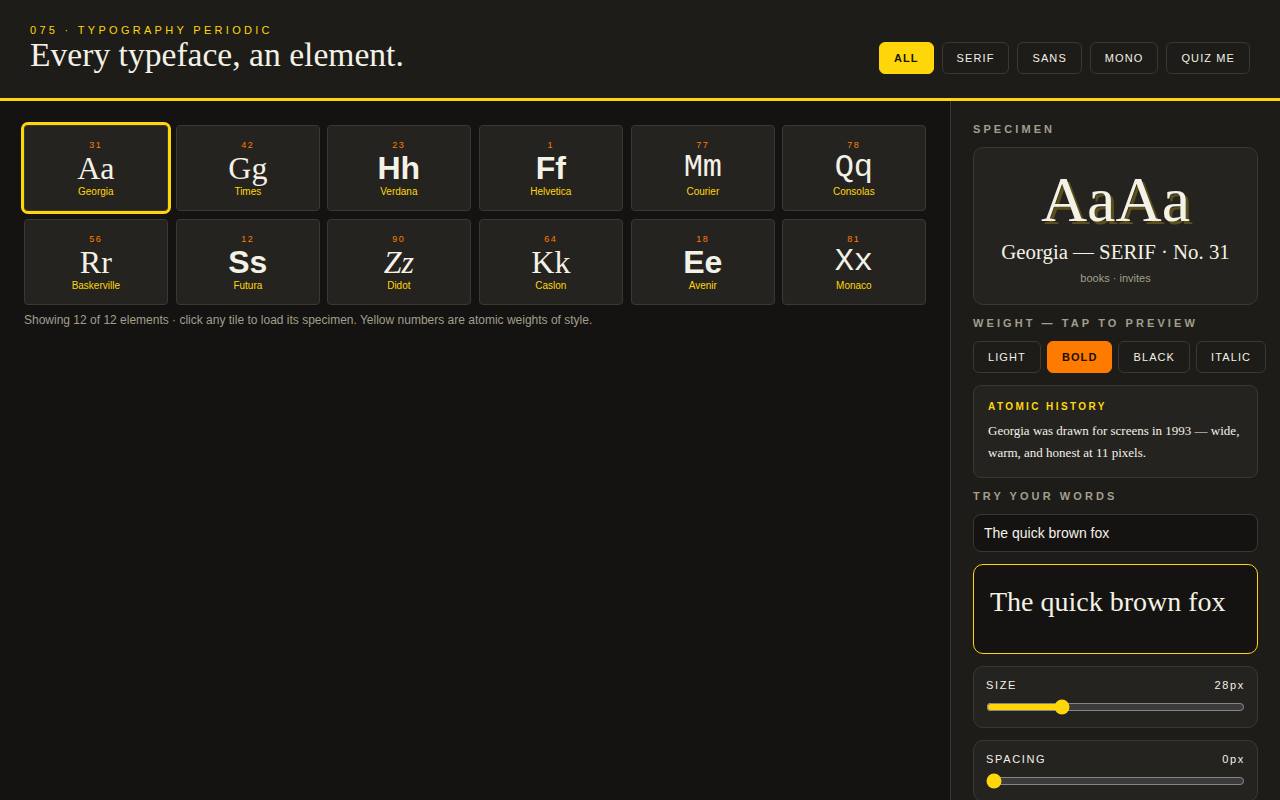Filter by SANS typefaces

(x=1049, y=58)
